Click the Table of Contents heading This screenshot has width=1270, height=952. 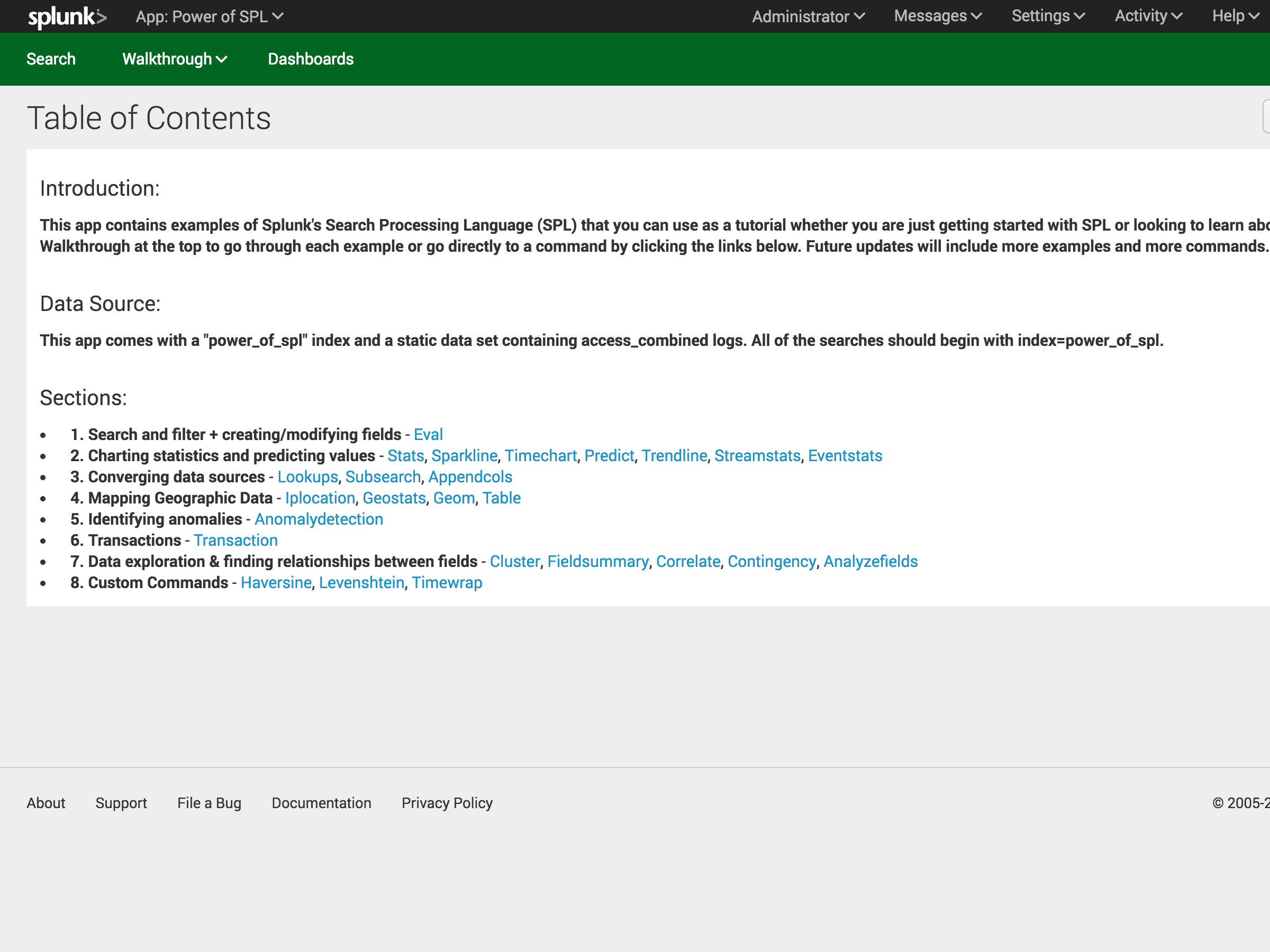tap(149, 118)
